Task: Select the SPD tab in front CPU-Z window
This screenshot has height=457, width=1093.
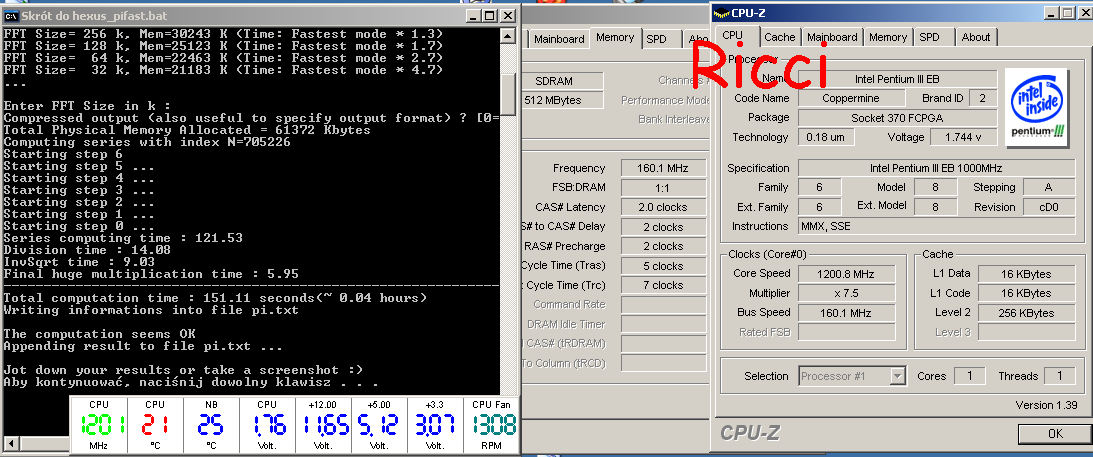Action: point(929,37)
